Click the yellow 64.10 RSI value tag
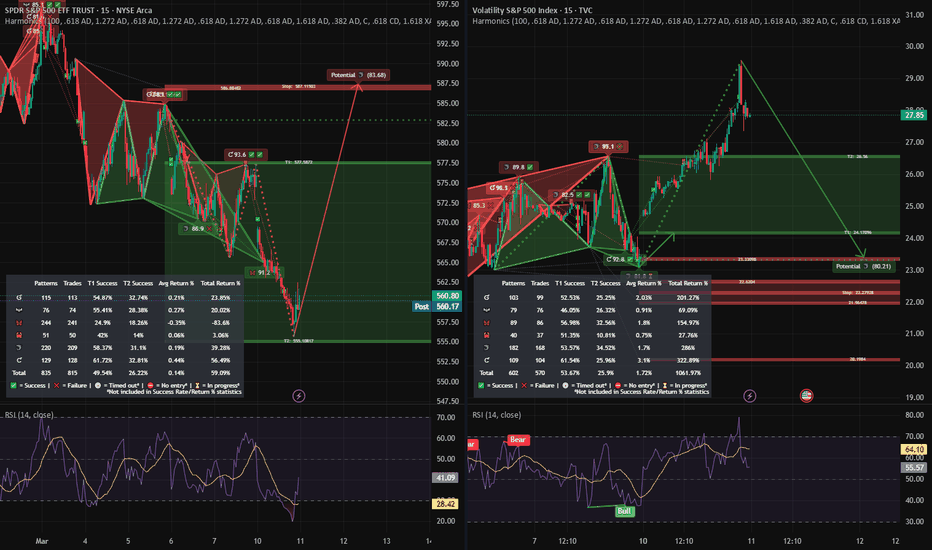Screen dimensions: 932x550 point(914,450)
